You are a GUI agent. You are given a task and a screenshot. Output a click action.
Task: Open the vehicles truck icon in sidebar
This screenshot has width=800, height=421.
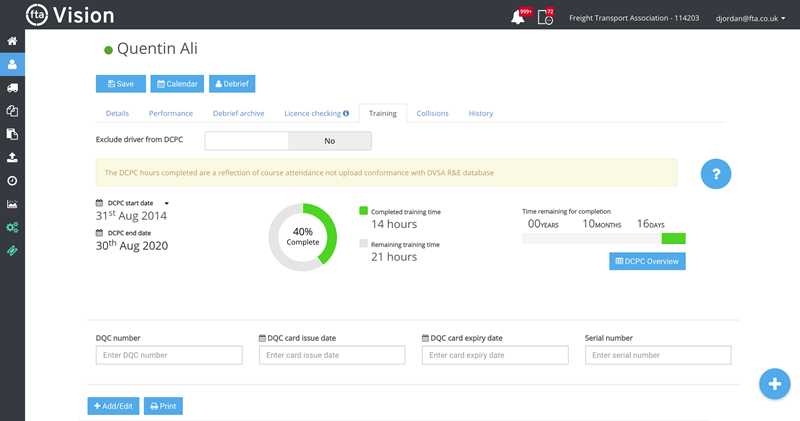click(12, 88)
